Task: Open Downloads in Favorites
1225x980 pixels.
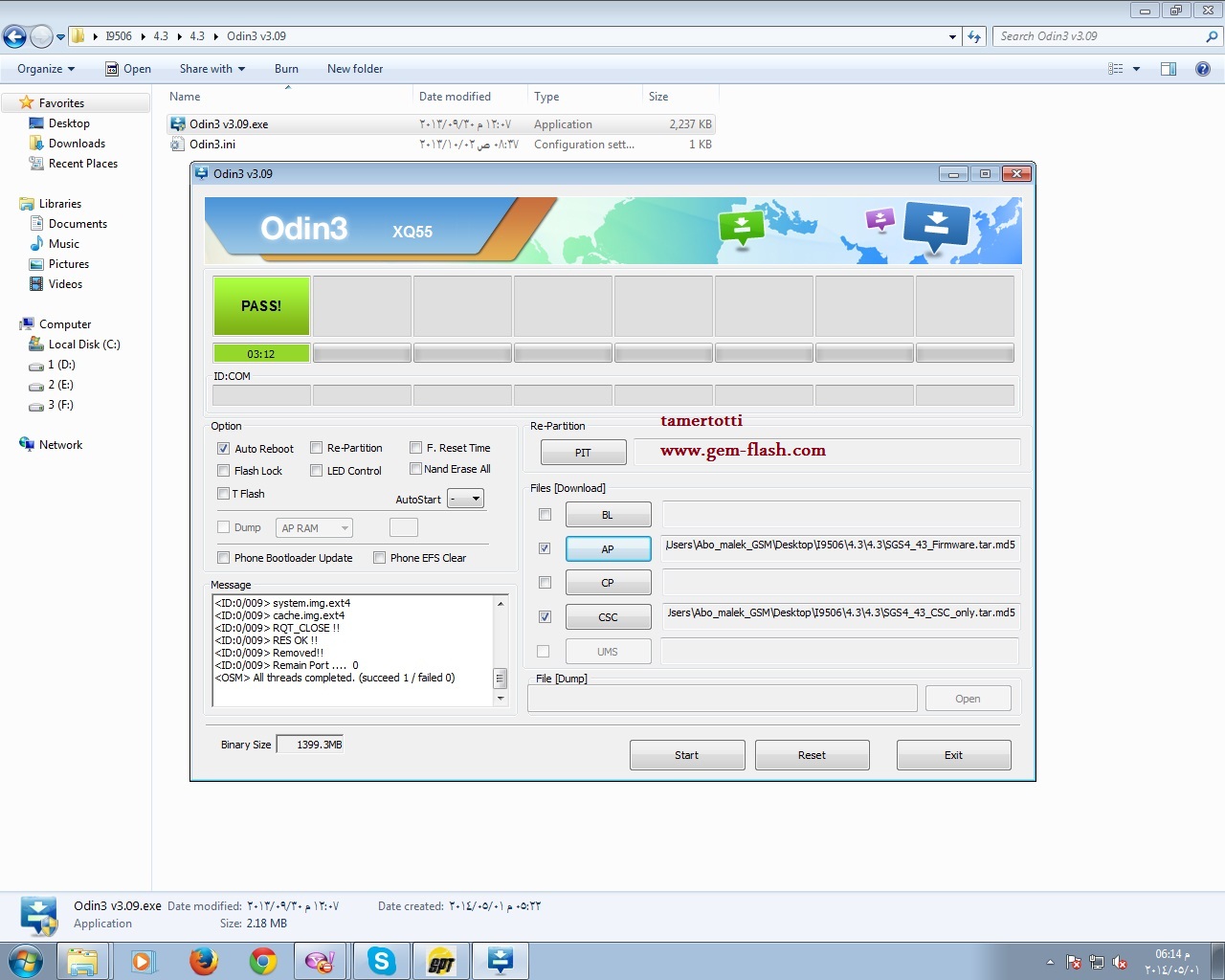Action: coord(77,144)
